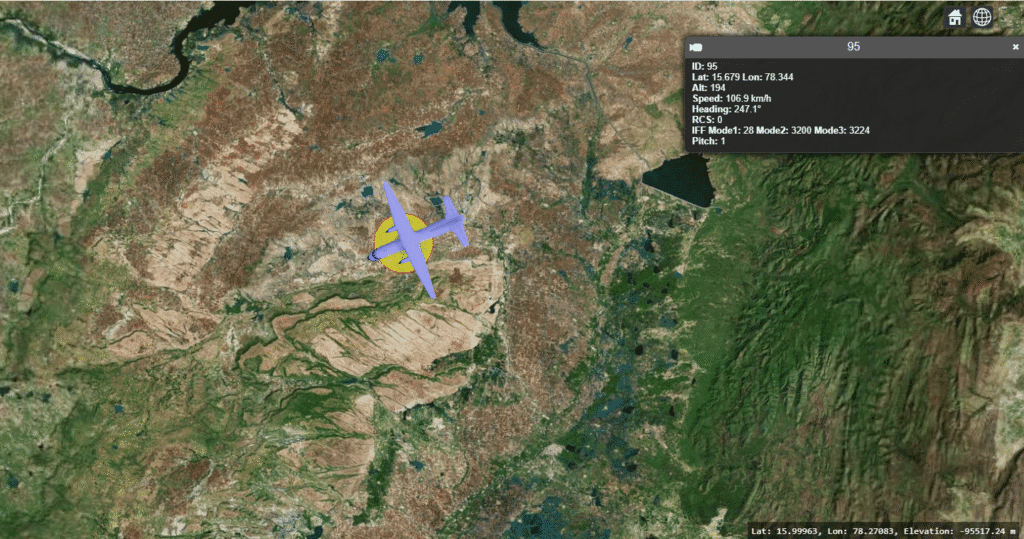
Task: Click the Home view button
Action: click(x=956, y=17)
